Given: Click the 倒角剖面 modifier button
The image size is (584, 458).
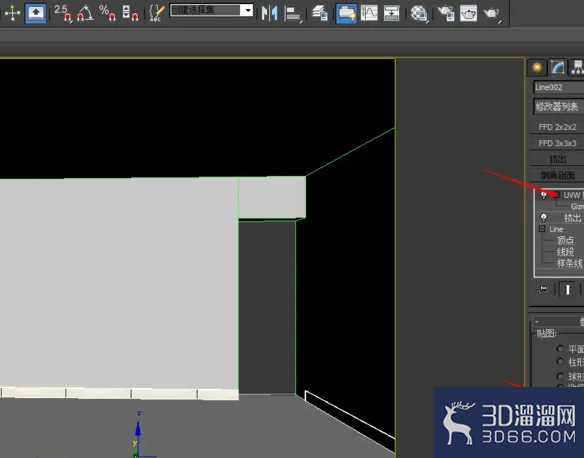Looking at the screenshot, I should (x=557, y=175).
